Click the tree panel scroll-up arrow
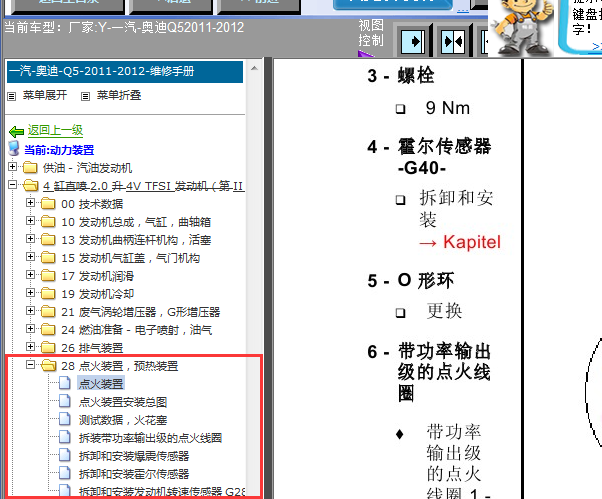The image size is (602, 499). 254,69
